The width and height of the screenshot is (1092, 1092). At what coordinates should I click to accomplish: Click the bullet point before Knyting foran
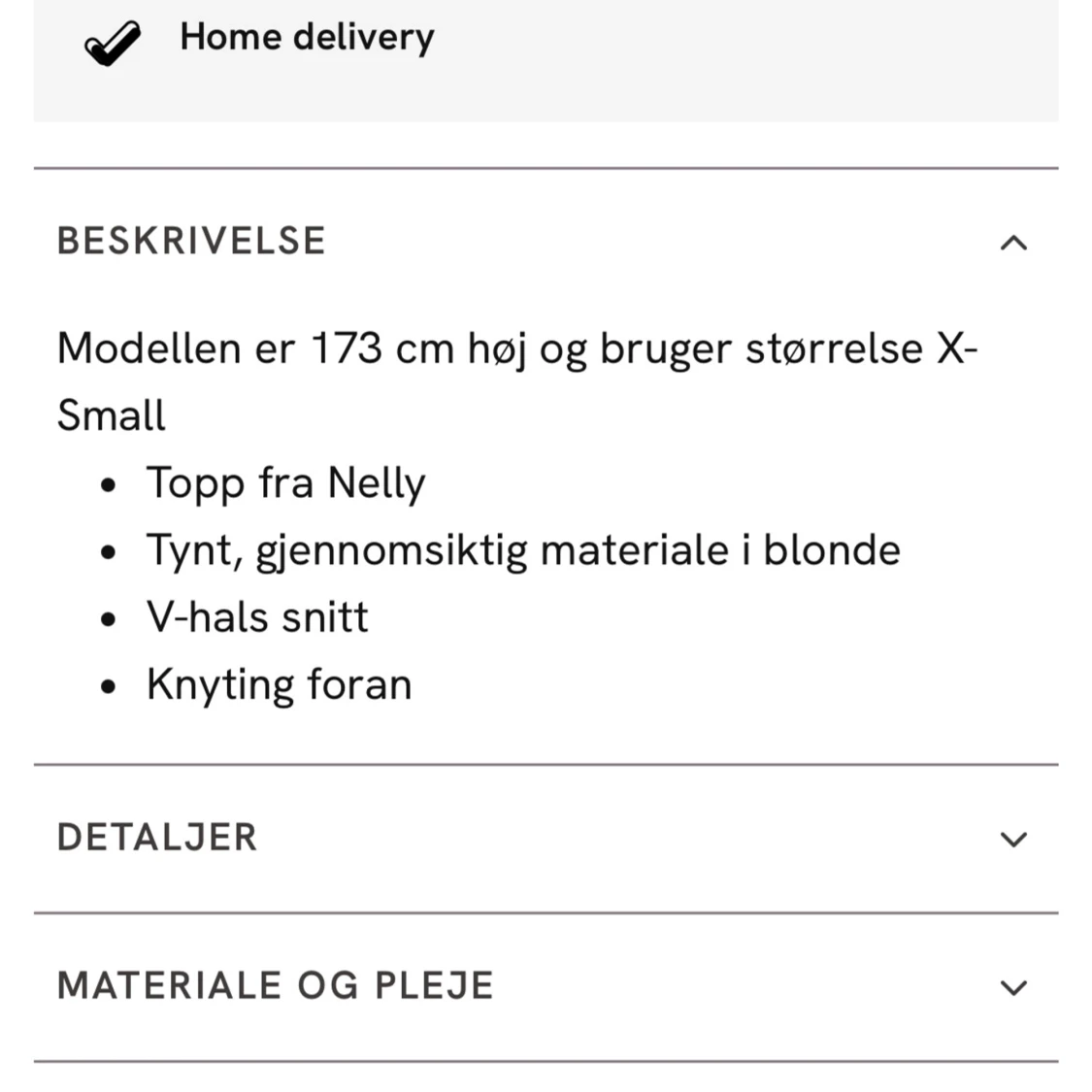tap(109, 686)
